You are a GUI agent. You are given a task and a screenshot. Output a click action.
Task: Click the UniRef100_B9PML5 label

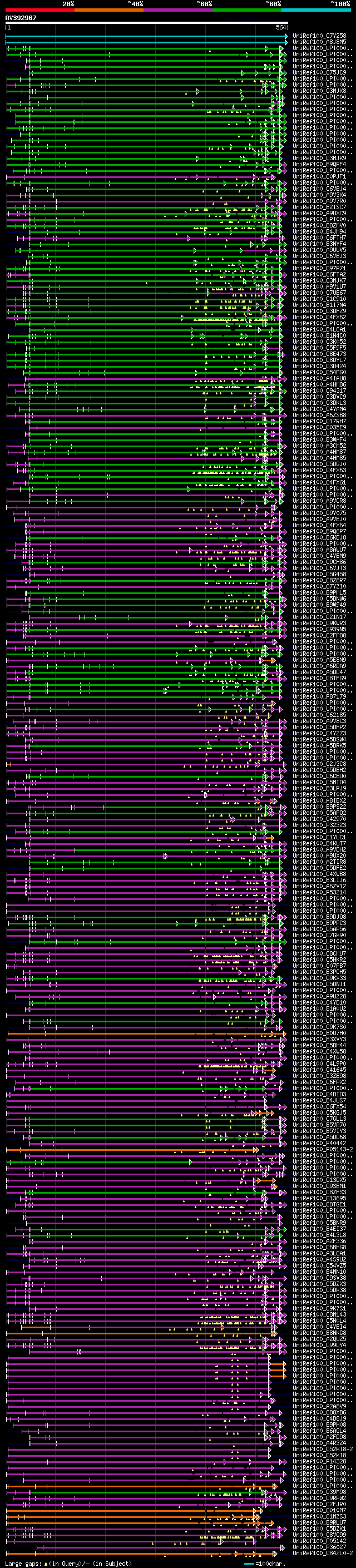(319, 592)
